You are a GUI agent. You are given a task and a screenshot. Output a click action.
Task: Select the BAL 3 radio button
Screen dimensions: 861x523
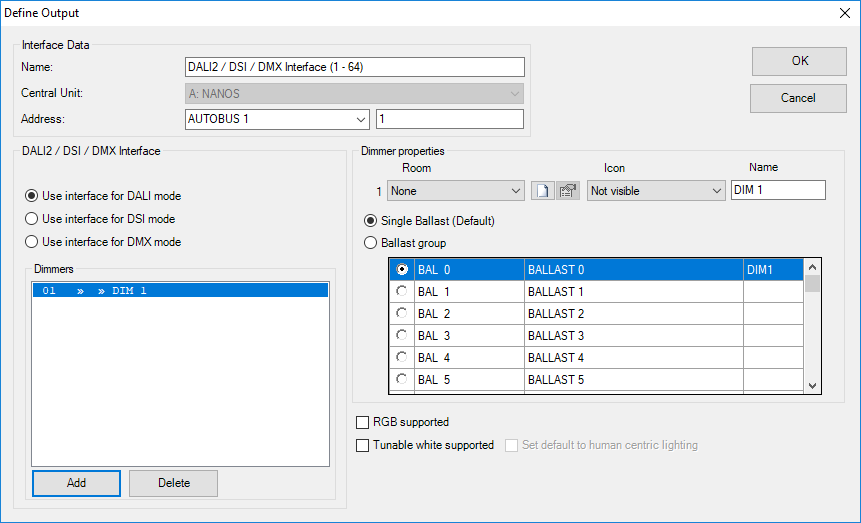click(402, 336)
